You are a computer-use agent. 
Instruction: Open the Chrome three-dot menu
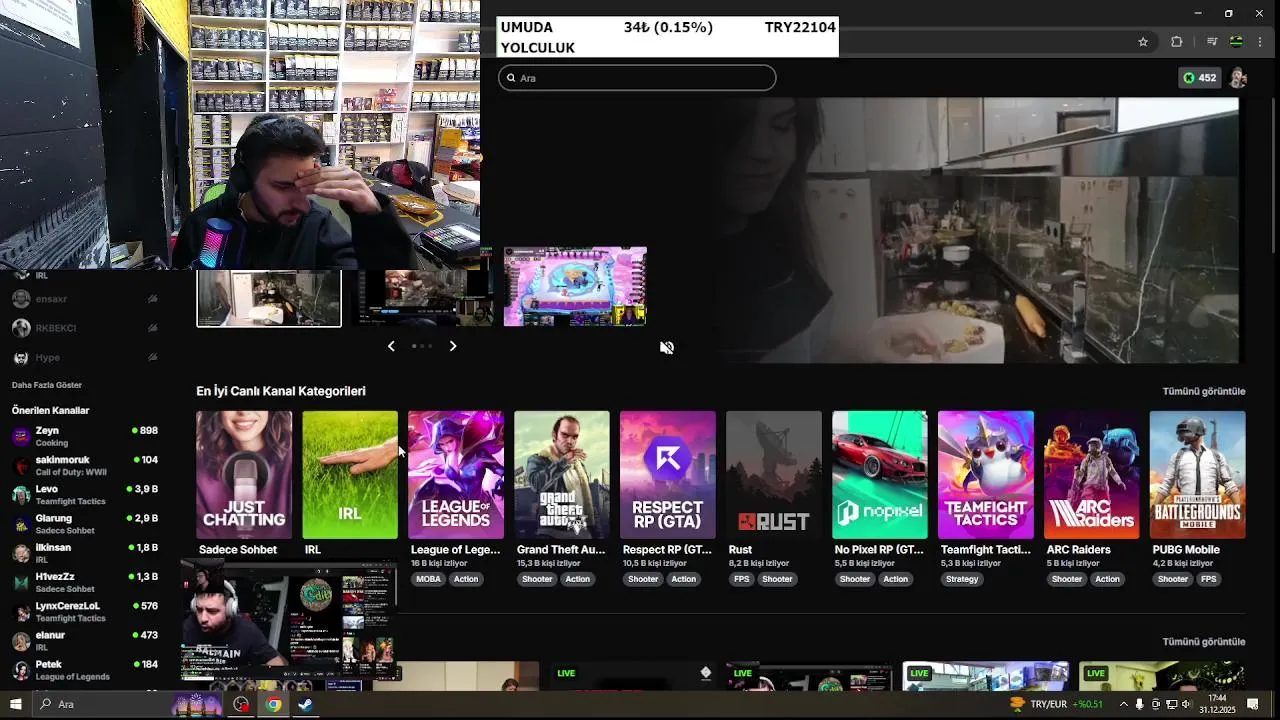1260,42
